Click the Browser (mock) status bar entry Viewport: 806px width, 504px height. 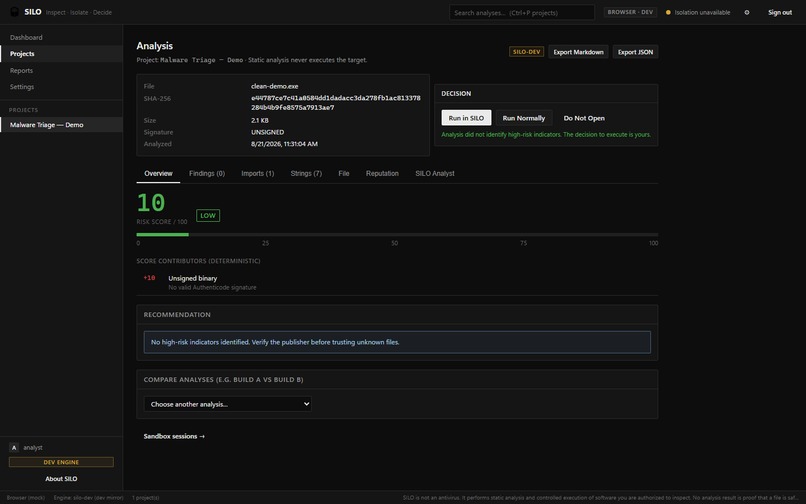click(x=26, y=498)
